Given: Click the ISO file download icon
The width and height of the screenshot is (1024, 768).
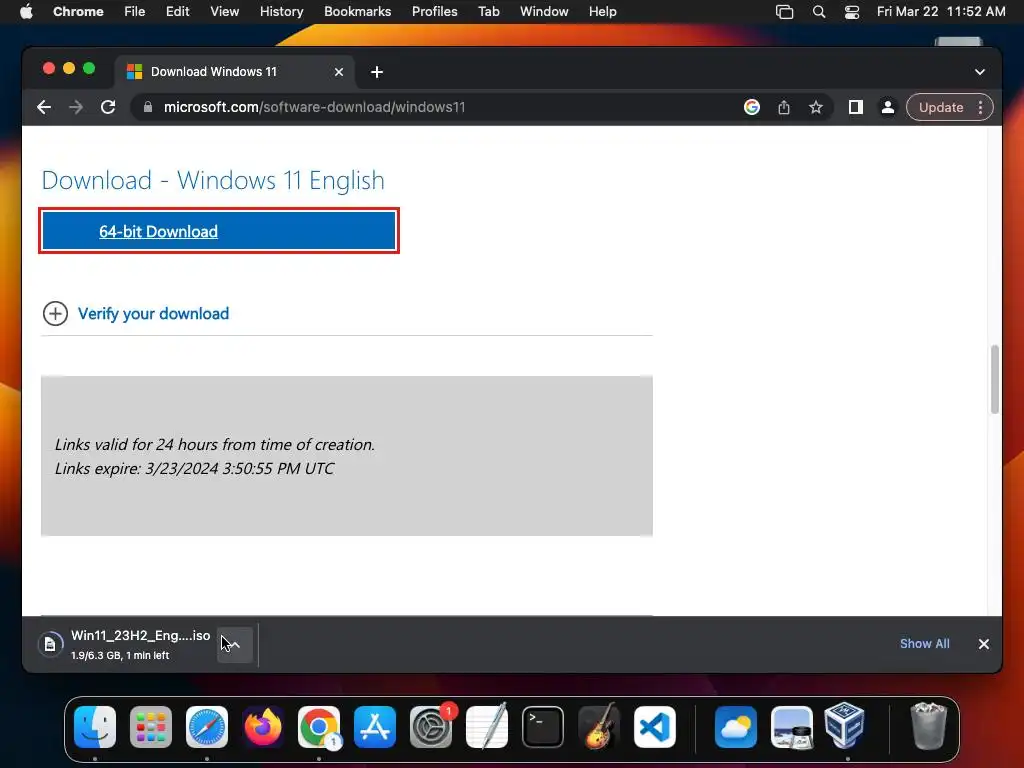Looking at the screenshot, I should tap(50, 645).
